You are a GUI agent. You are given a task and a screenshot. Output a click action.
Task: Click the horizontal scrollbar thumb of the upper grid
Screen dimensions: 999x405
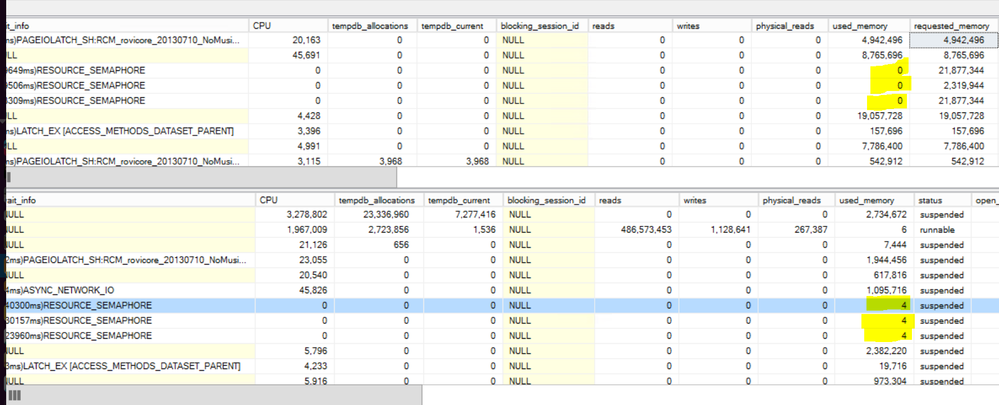click(x=199, y=176)
